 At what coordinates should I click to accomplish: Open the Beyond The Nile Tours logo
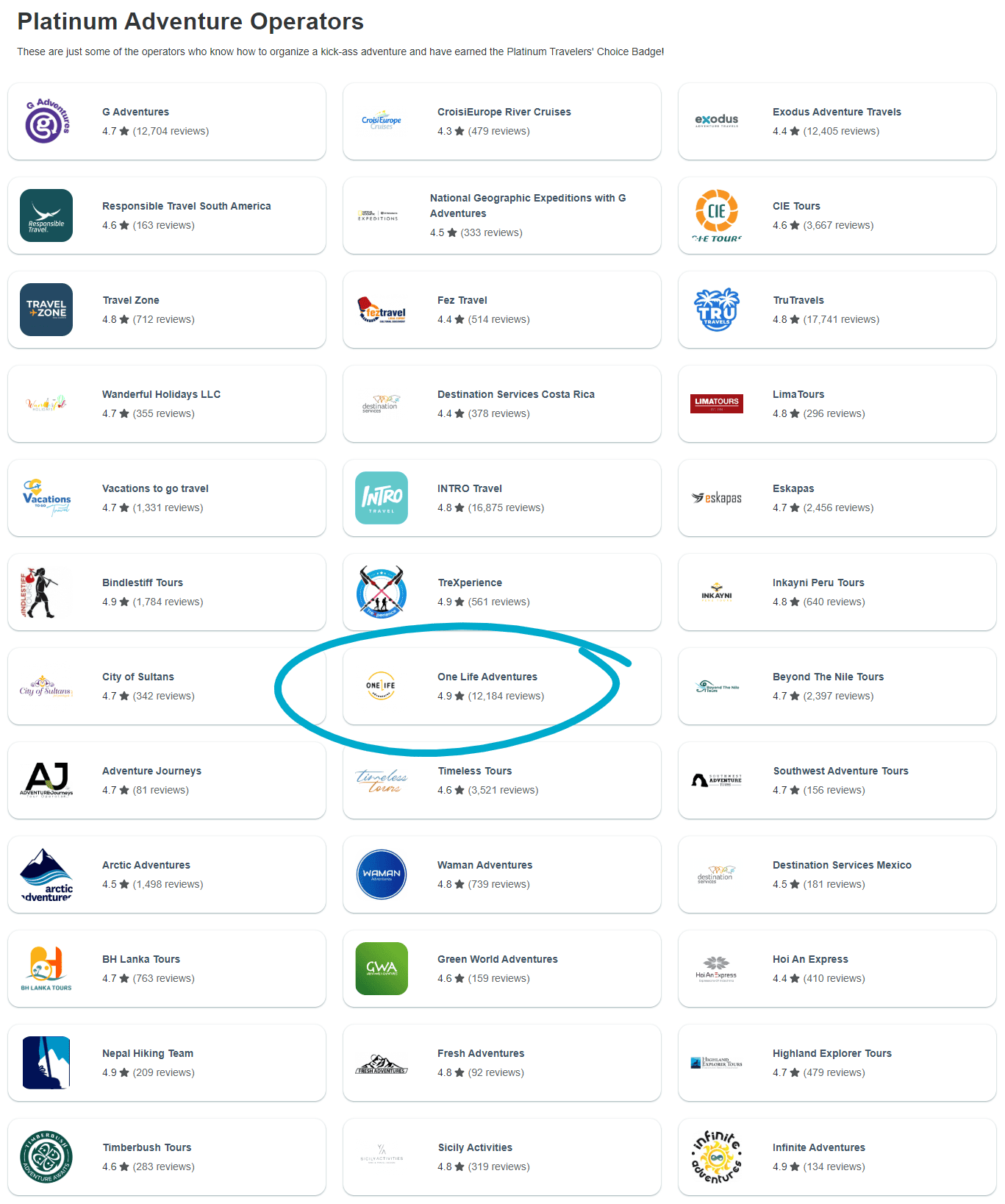click(x=717, y=686)
